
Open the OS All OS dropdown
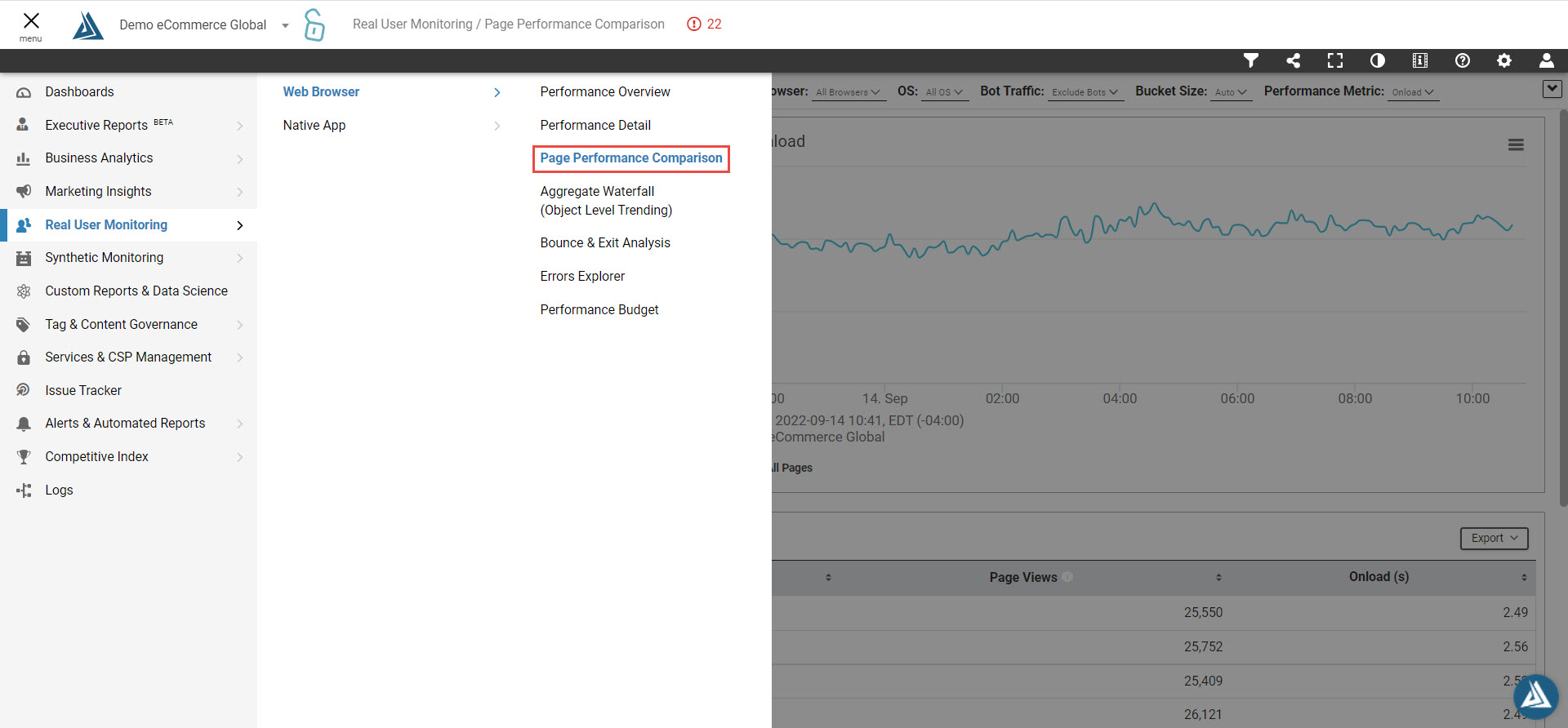point(945,92)
